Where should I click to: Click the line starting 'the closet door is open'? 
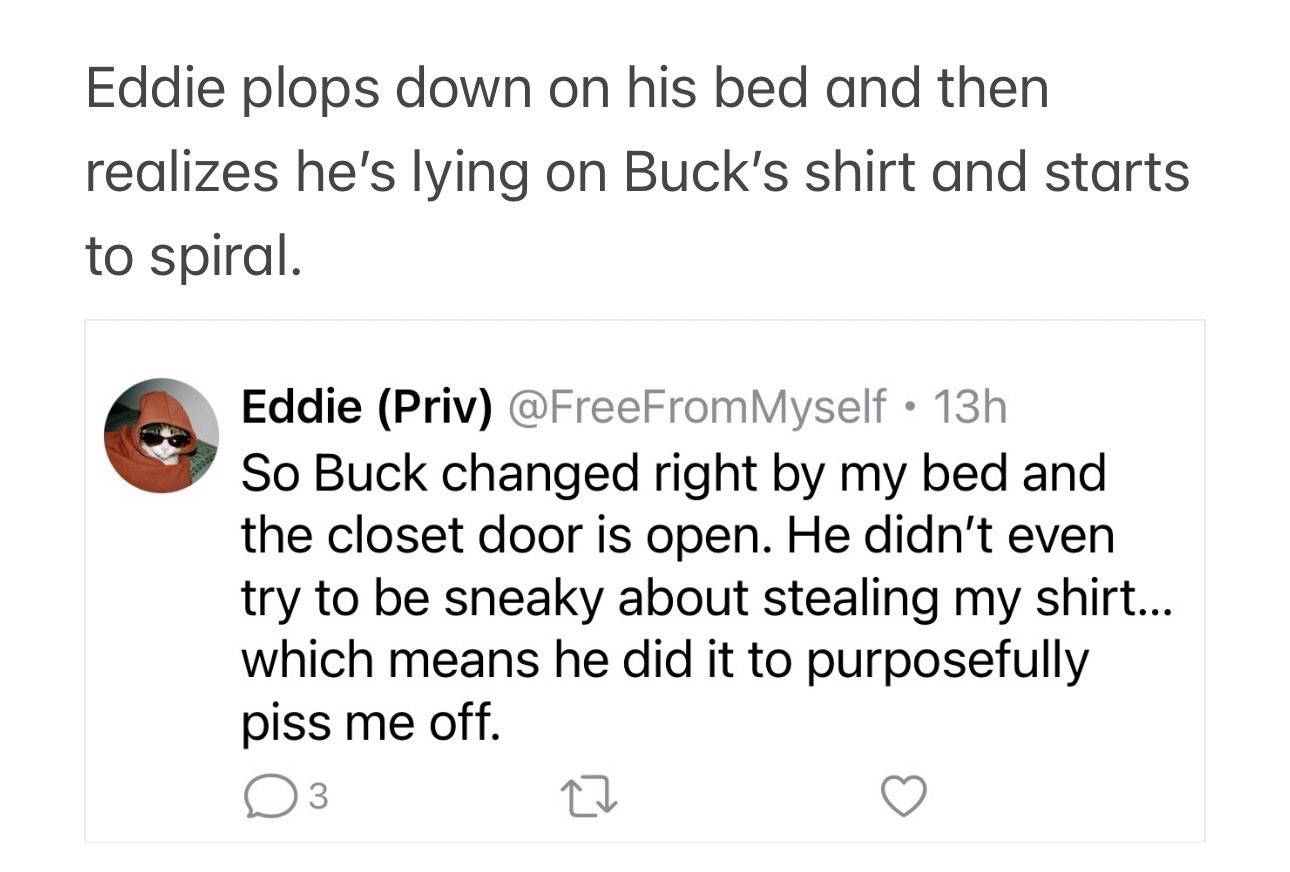tap(678, 537)
